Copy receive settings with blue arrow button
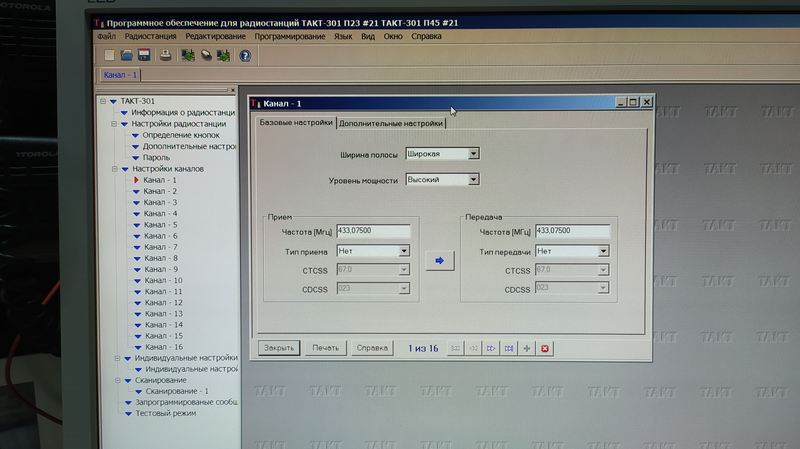Image resolution: width=800 pixels, height=449 pixels. pyautogui.click(x=439, y=261)
